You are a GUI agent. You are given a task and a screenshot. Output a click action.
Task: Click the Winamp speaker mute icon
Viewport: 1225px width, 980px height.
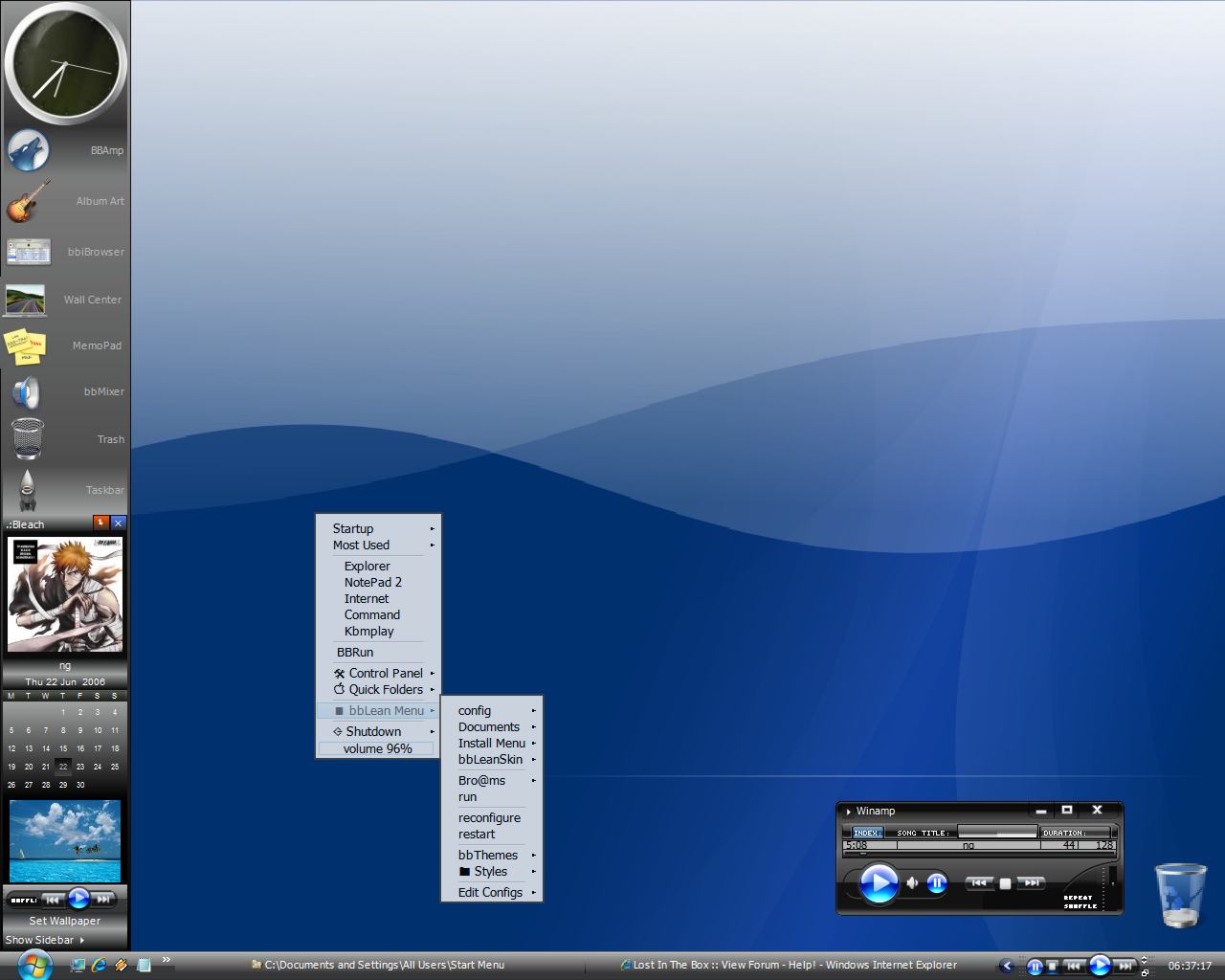coord(912,882)
